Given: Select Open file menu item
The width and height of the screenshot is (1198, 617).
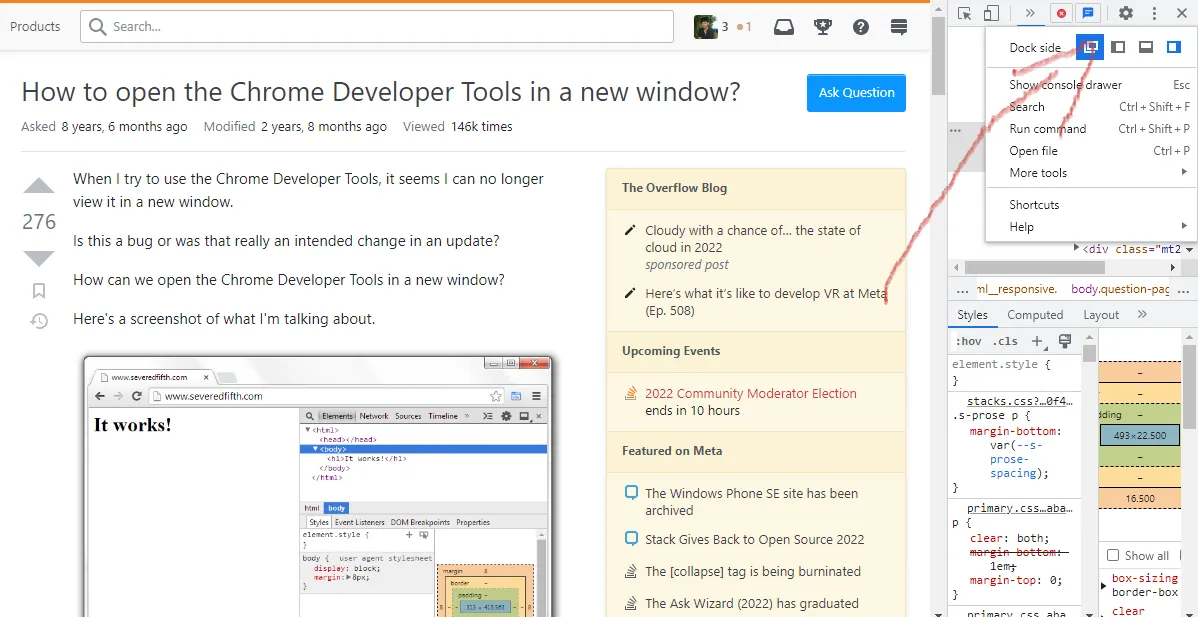Looking at the screenshot, I should coord(1091,150).
